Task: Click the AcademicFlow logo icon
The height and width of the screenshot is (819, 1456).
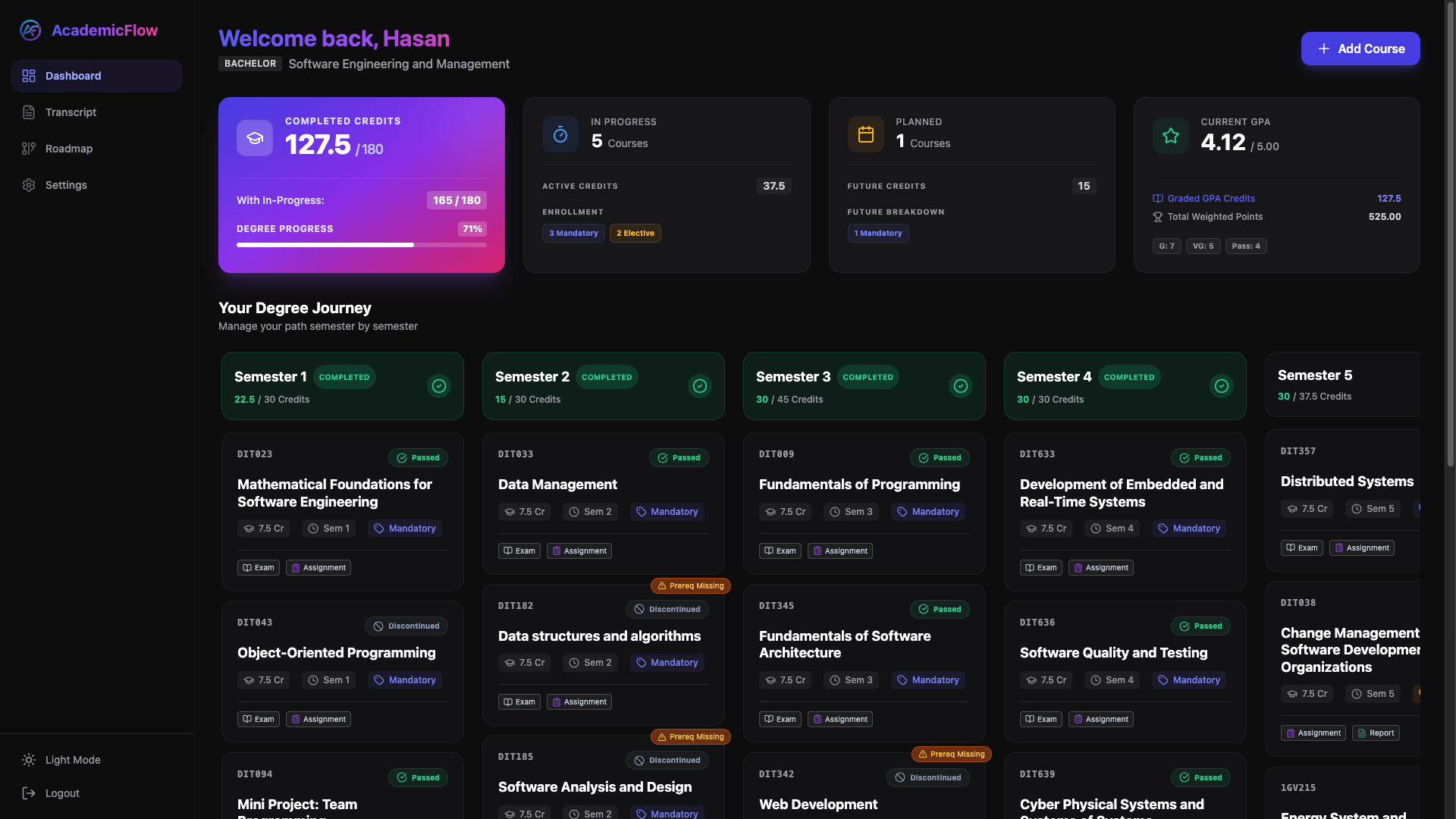Action: [30, 30]
